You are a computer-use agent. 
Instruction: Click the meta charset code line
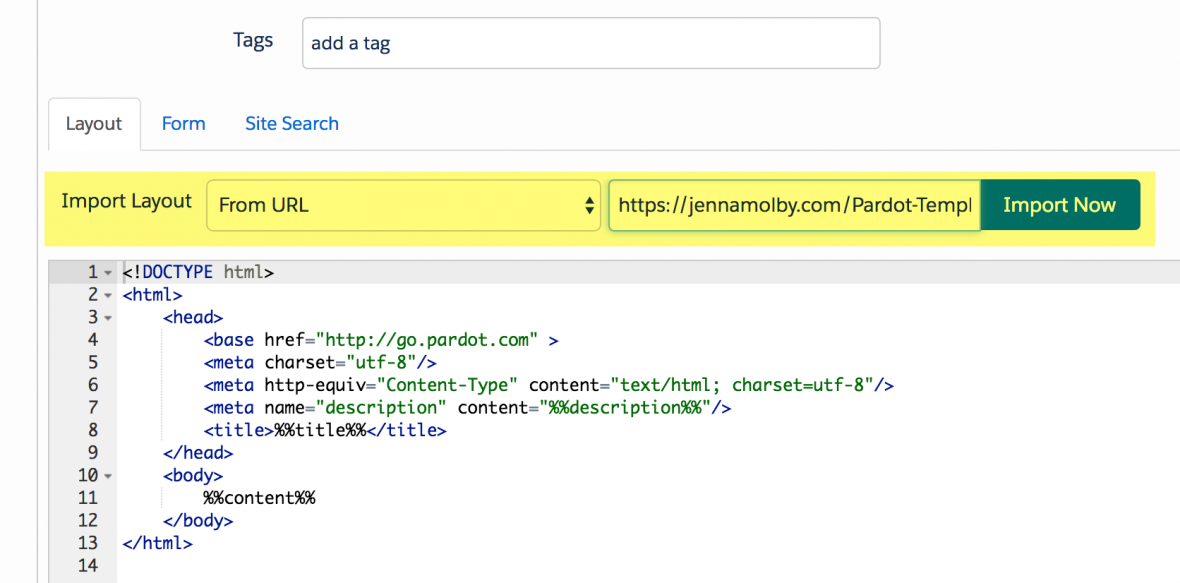(320, 363)
